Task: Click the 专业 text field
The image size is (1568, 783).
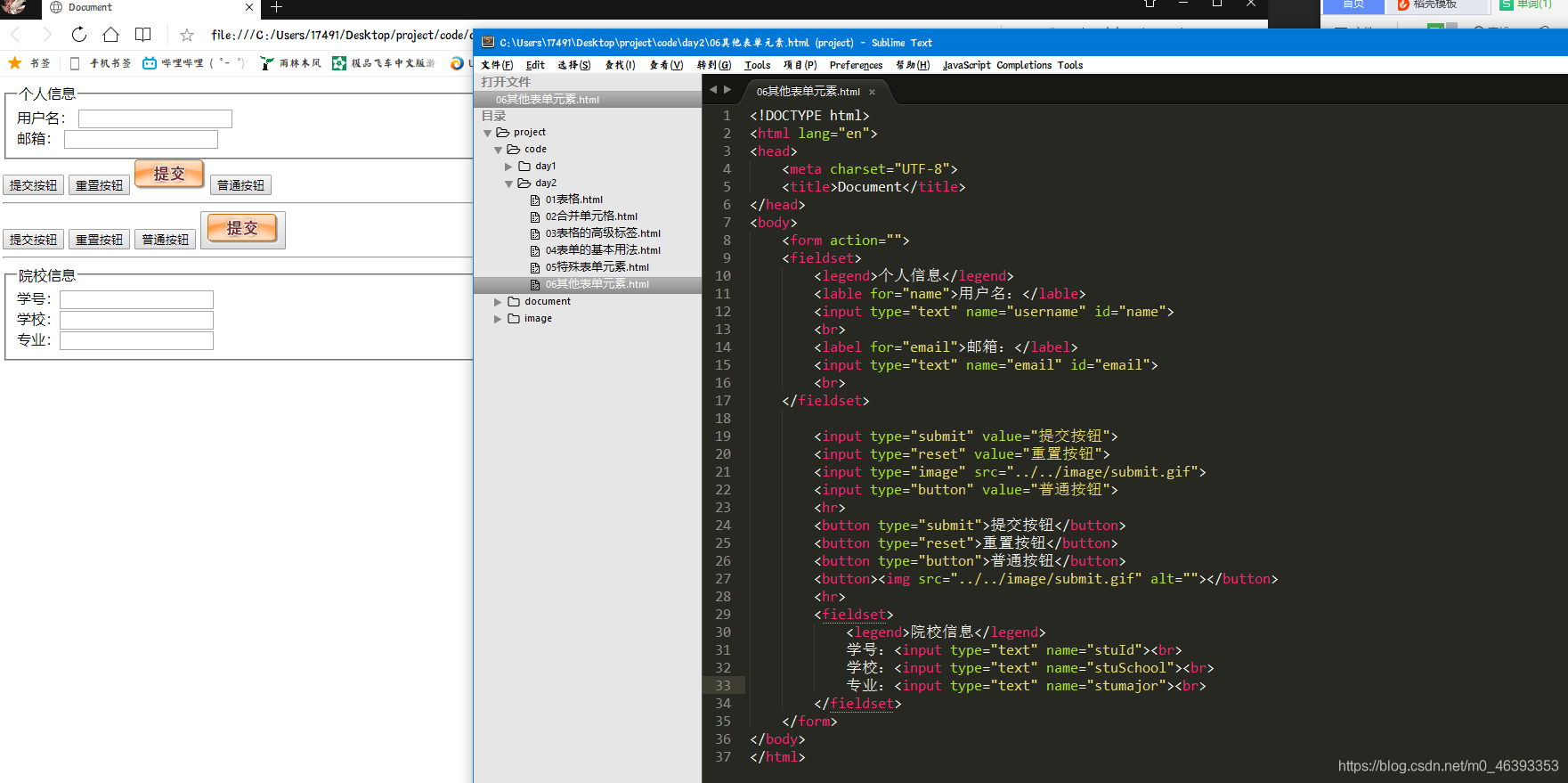Action: tap(136, 340)
